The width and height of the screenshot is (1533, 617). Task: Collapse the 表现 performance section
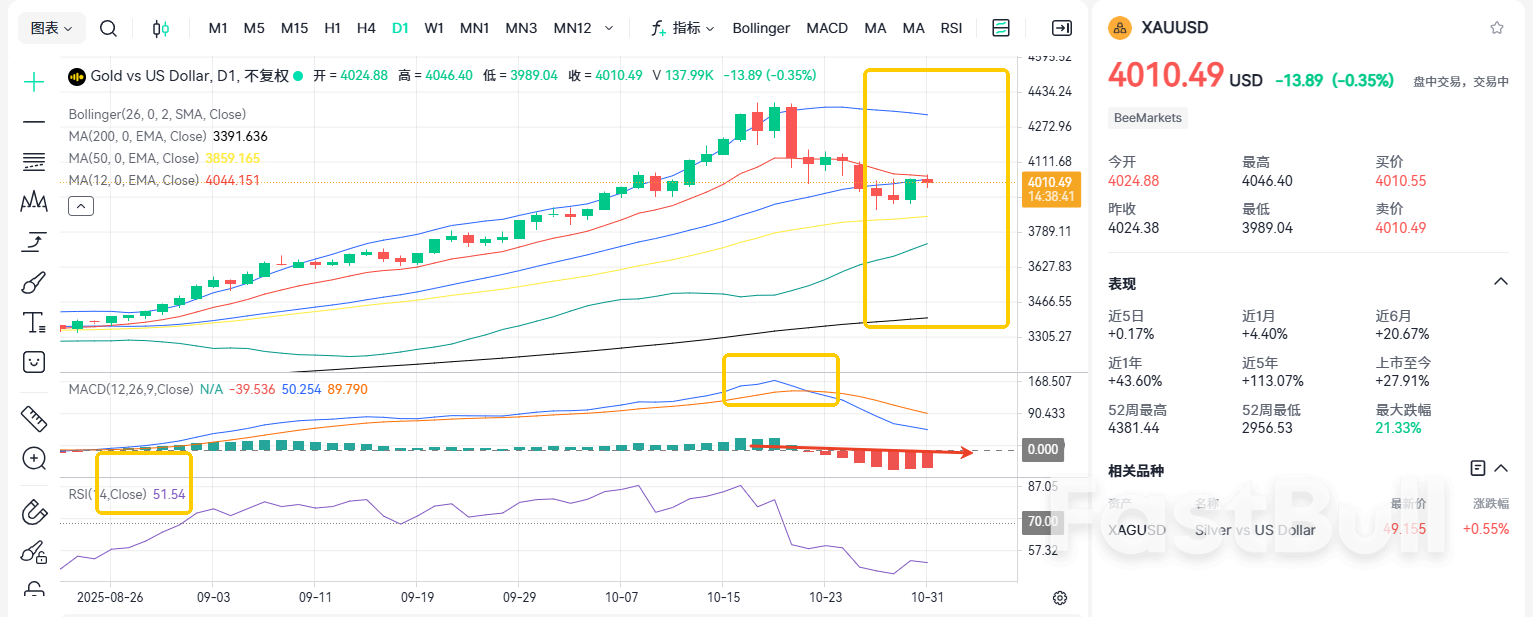(x=1500, y=282)
